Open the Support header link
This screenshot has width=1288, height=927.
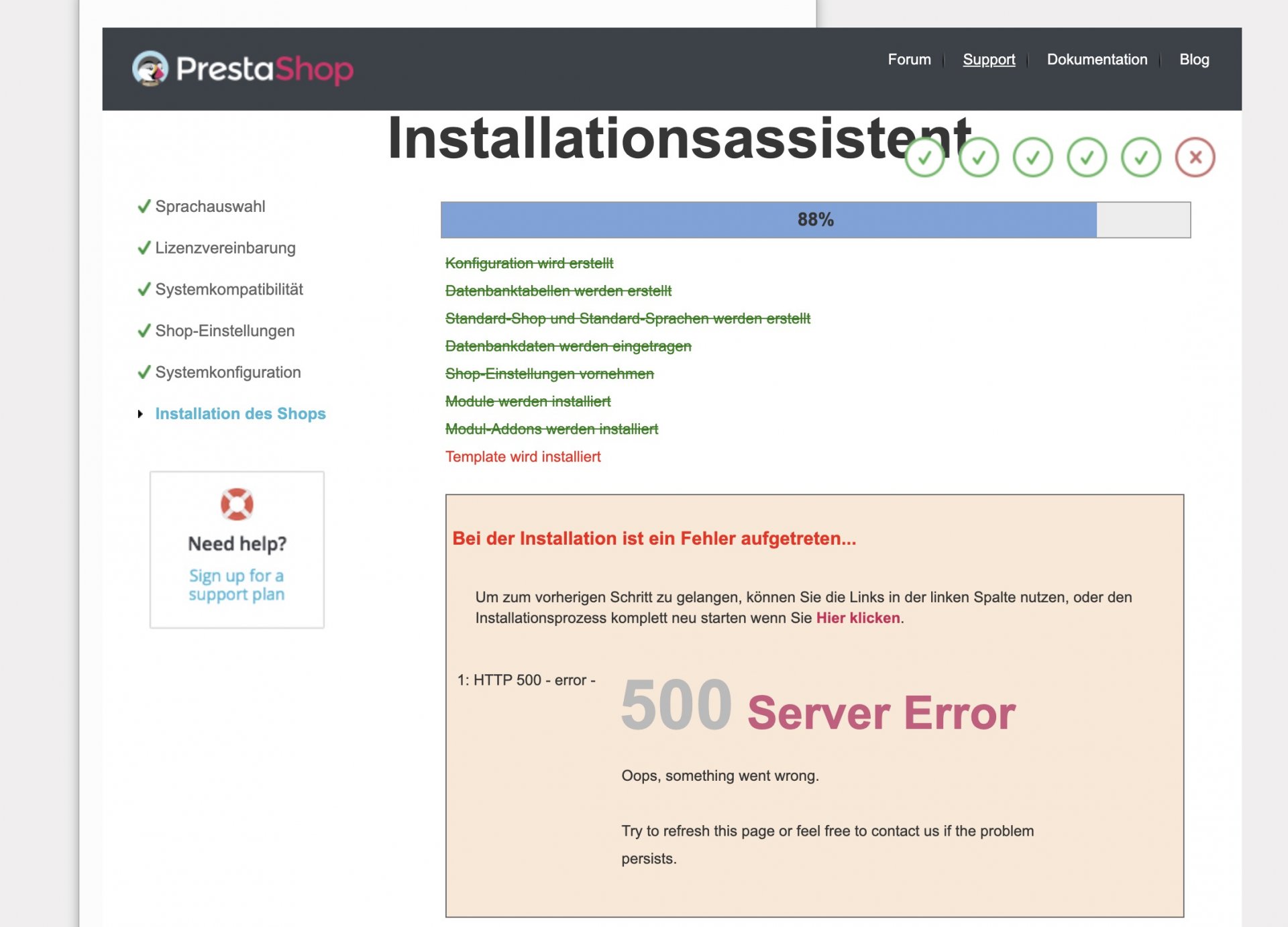988,60
